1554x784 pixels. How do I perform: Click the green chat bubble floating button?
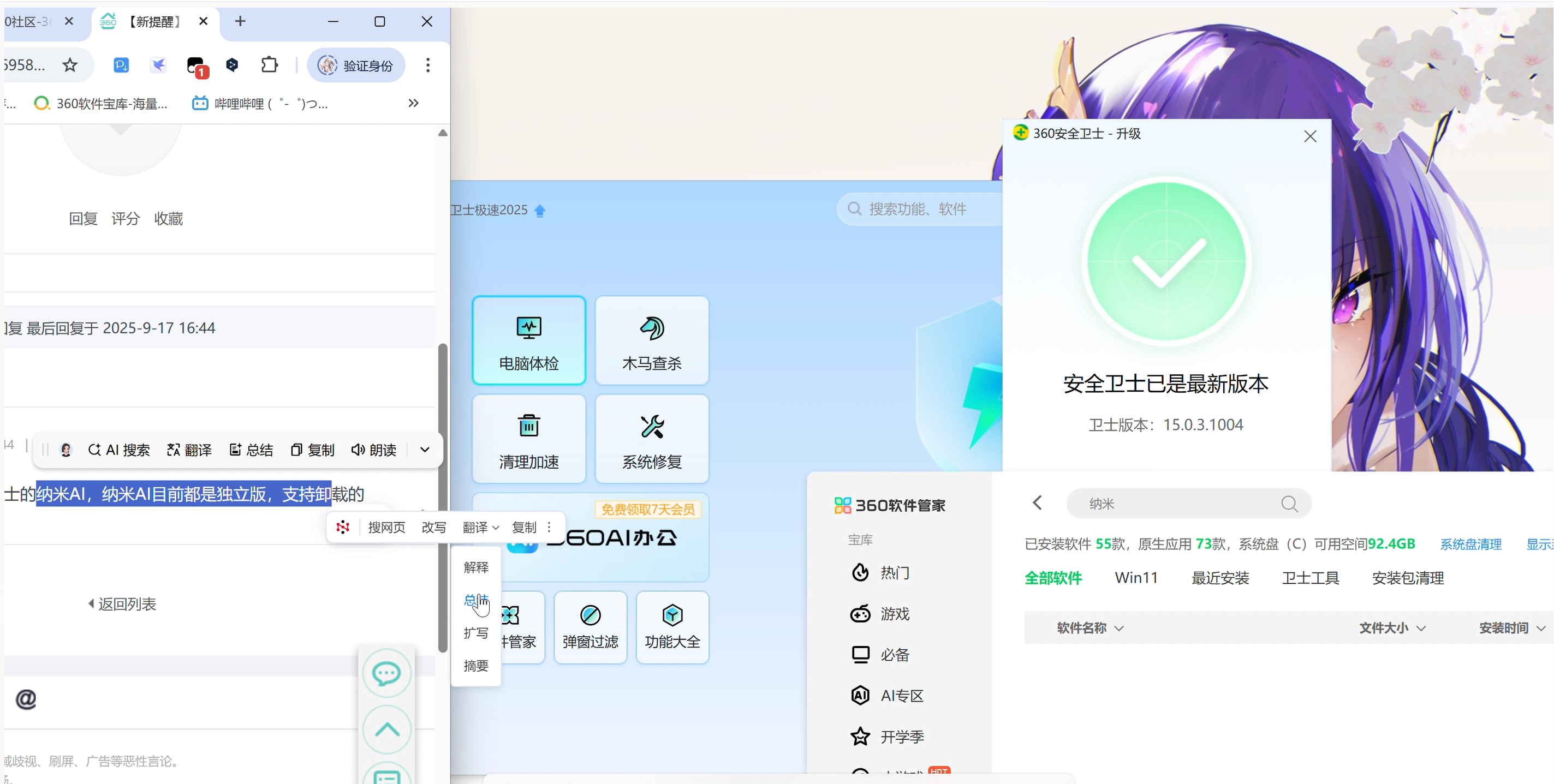[386, 673]
